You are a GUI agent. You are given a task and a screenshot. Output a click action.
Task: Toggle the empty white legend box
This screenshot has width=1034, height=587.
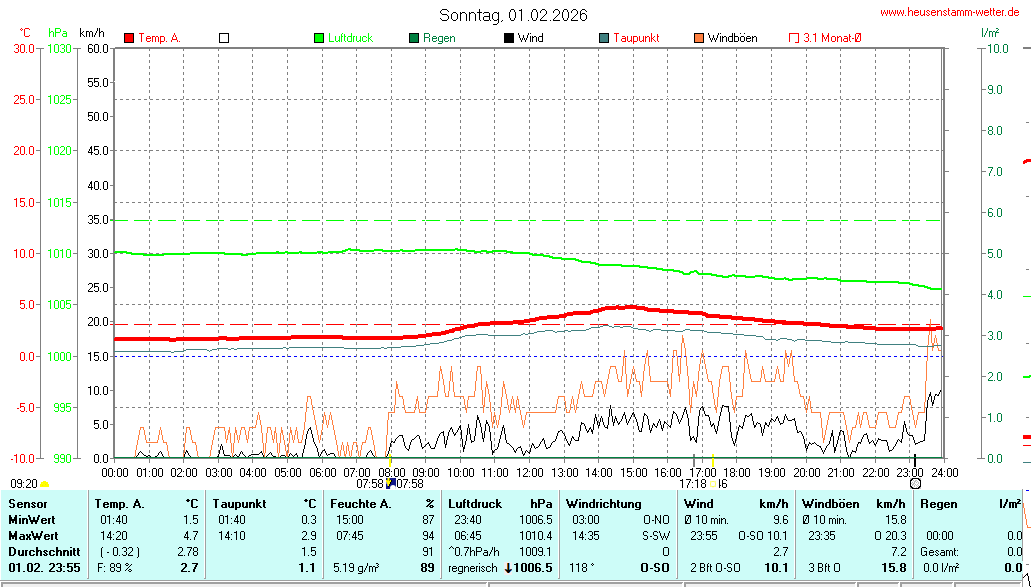224,38
